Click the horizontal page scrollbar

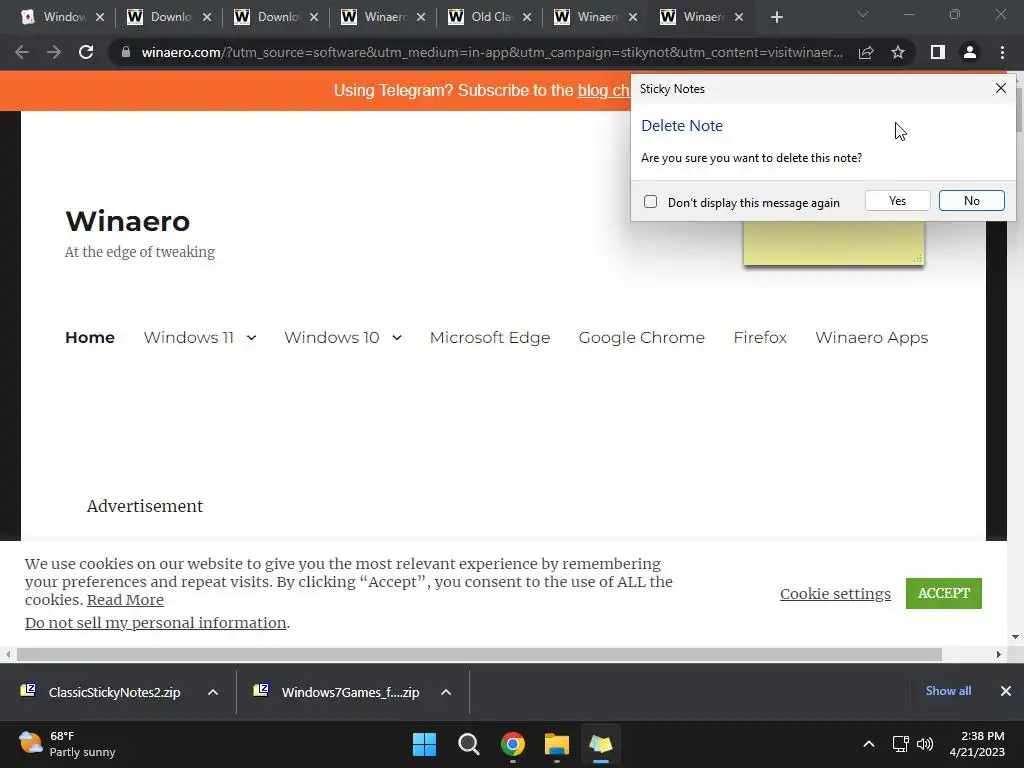[x=479, y=654]
